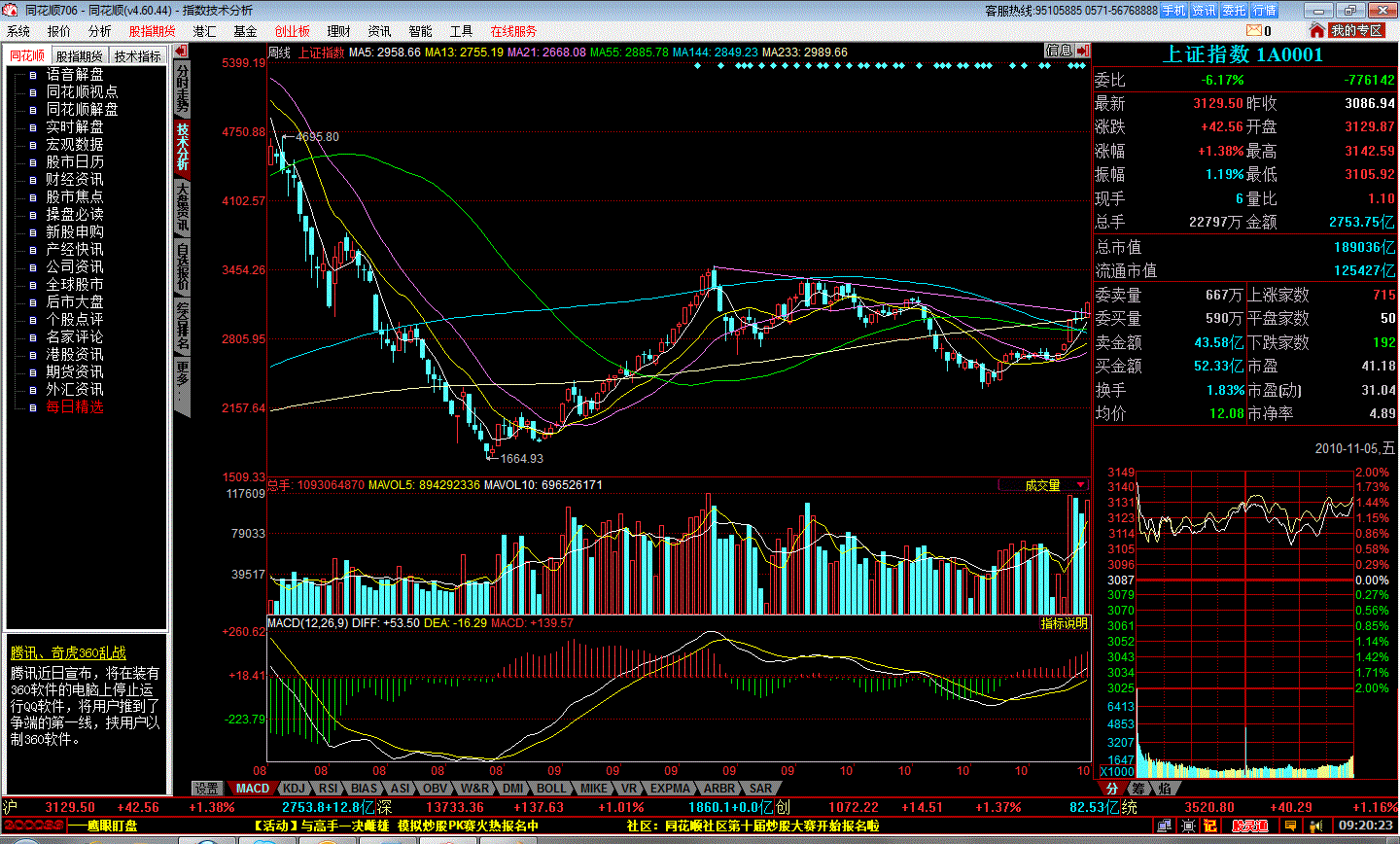The width and height of the screenshot is (1400, 844).
Task: Switch to the 技术指标 panel tab
Action: tap(138, 56)
